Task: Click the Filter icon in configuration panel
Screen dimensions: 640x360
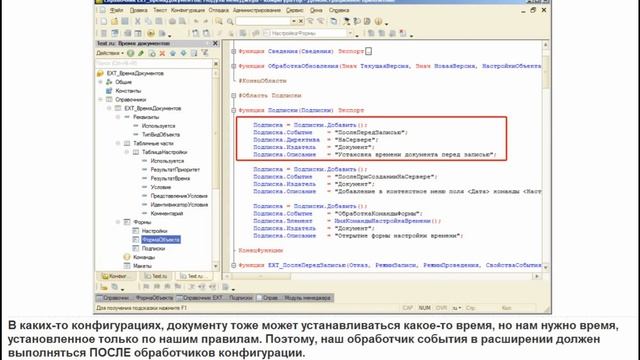Action: point(204,53)
